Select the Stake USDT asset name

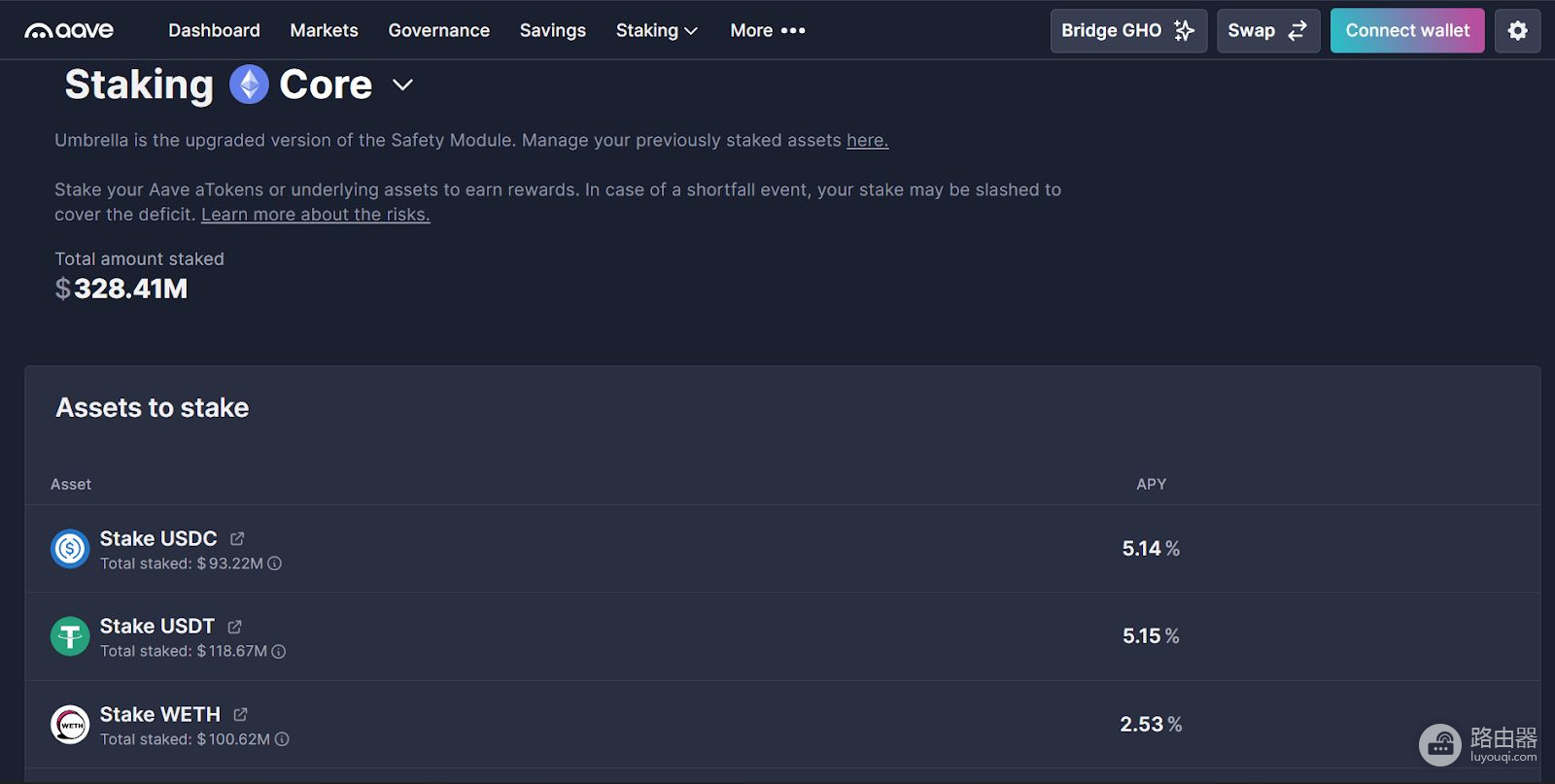click(x=157, y=627)
